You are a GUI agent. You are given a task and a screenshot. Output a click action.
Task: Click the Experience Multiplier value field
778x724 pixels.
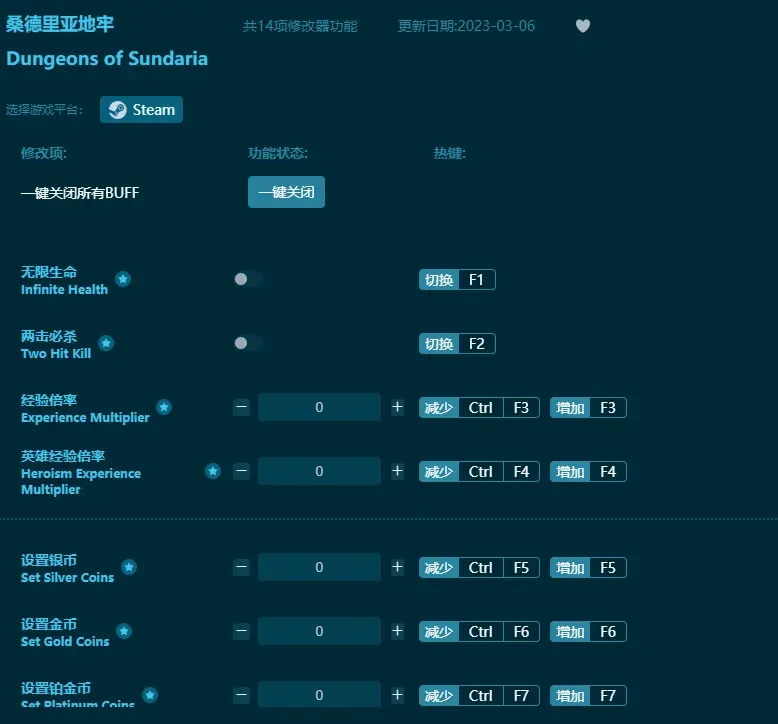[x=319, y=407]
